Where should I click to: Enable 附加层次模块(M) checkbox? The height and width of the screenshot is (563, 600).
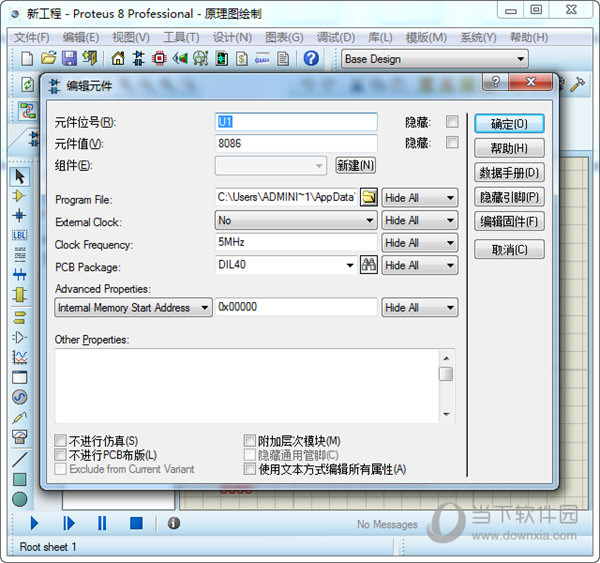pos(249,441)
